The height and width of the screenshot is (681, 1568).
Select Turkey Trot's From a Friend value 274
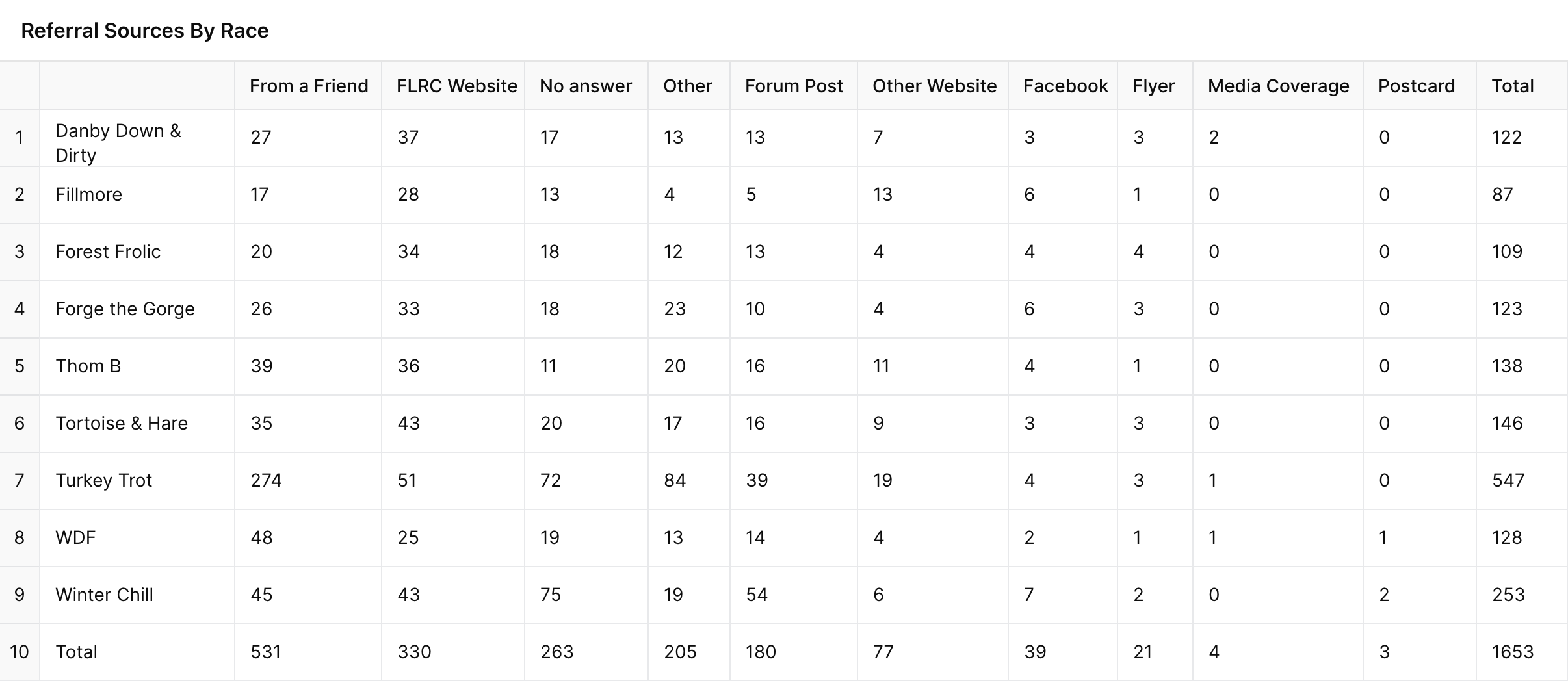[x=266, y=480]
